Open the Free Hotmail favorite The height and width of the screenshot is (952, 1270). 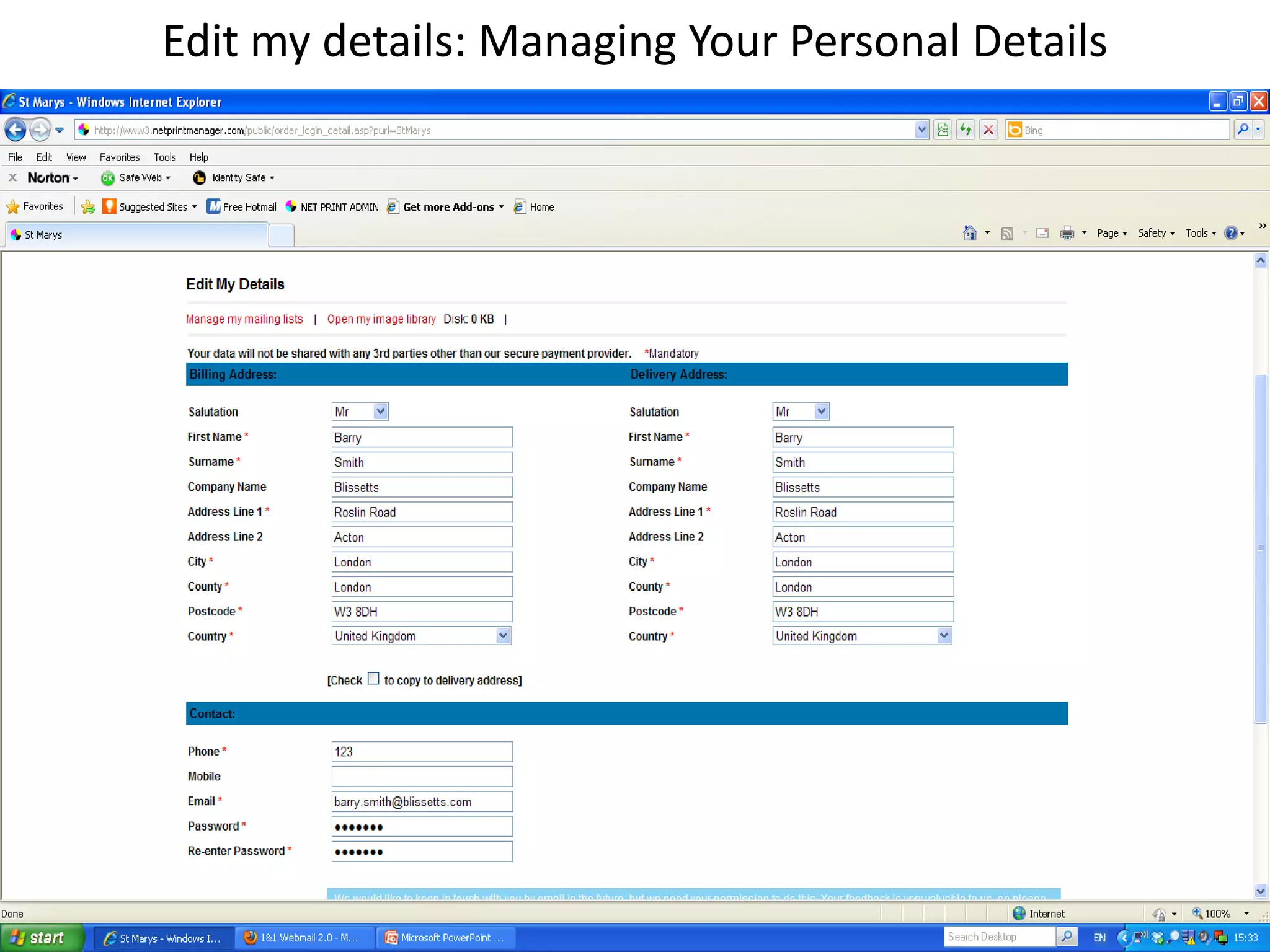click(x=242, y=207)
